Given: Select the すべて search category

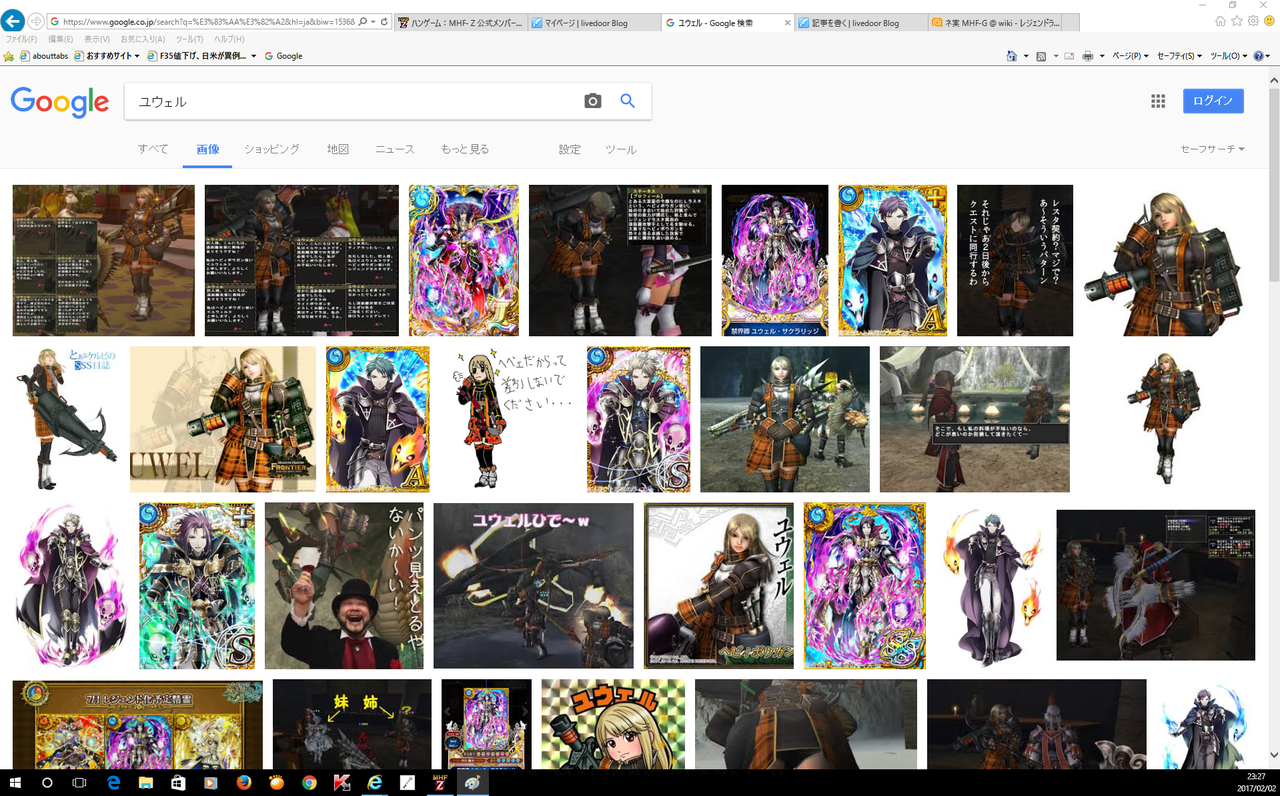Looking at the screenshot, I should pyautogui.click(x=153, y=149).
